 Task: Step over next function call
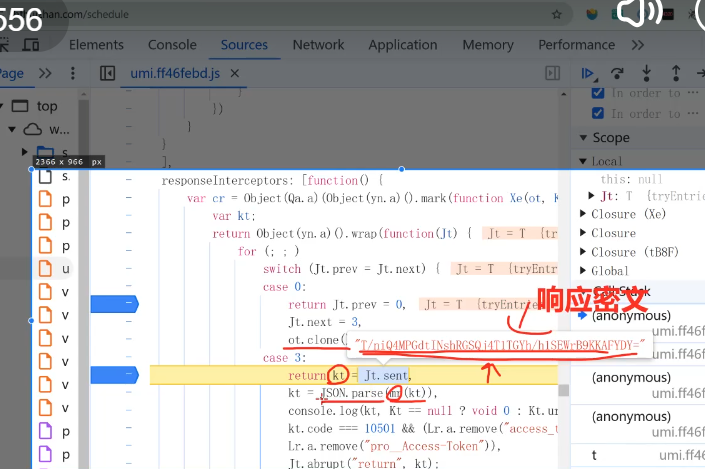[x=617, y=73]
